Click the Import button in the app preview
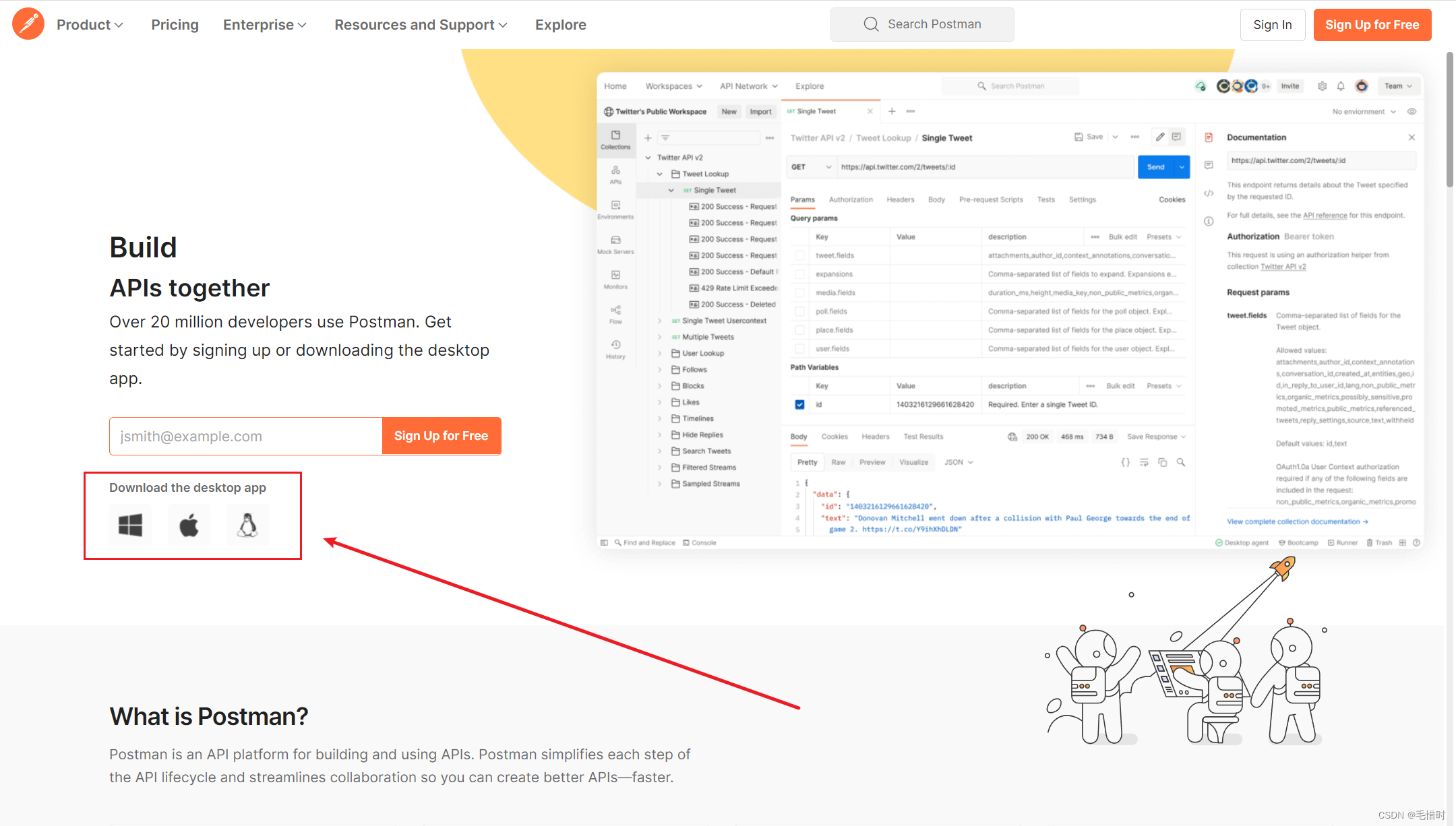This screenshot has height=826, width=1456. click(x=760, y=112)
